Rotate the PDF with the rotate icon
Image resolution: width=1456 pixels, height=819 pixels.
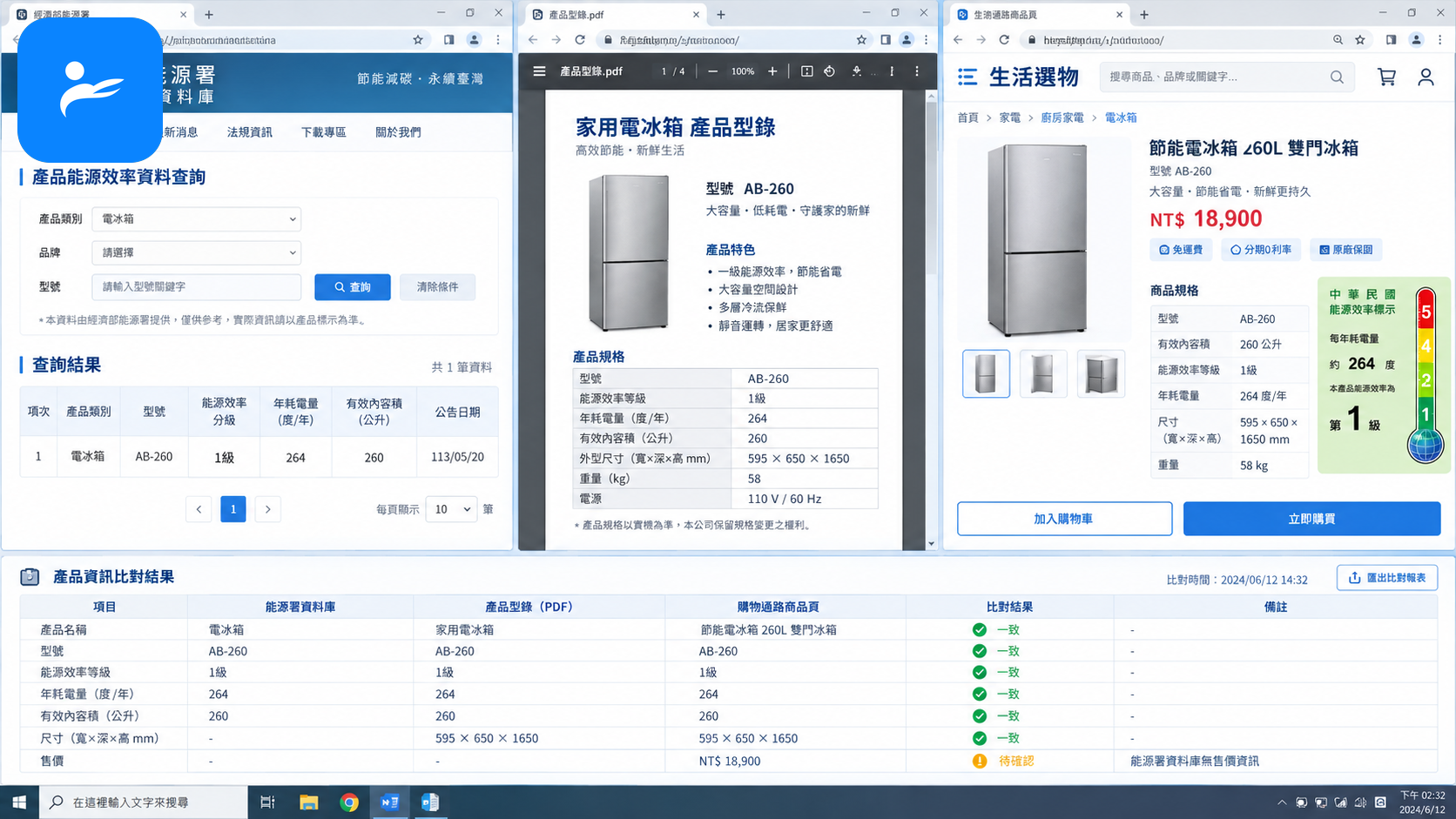tap(830, 71)
